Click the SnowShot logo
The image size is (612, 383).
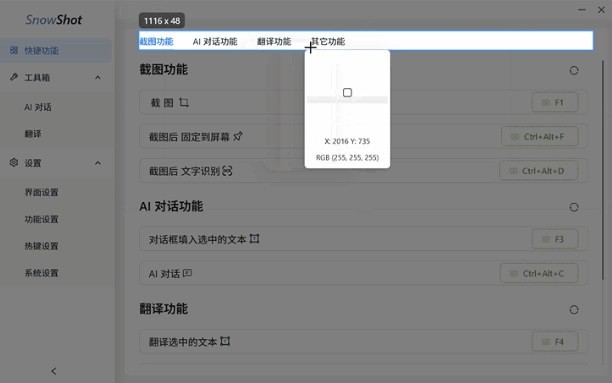[x=54, y=20]
